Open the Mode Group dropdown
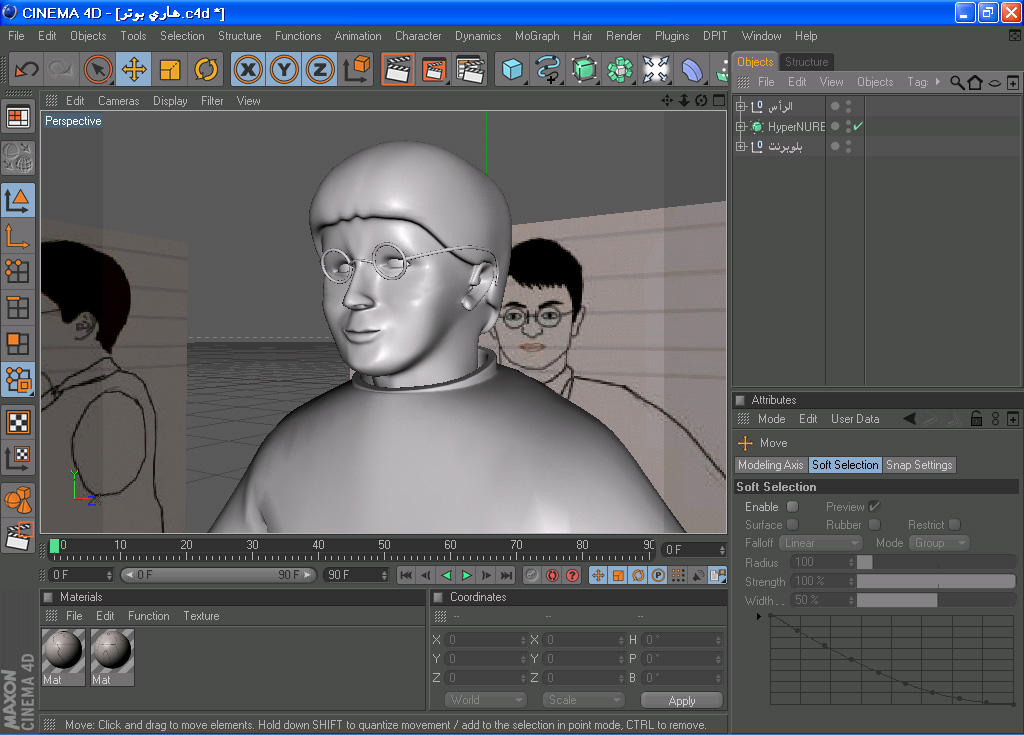 click(x=939, y=543)
